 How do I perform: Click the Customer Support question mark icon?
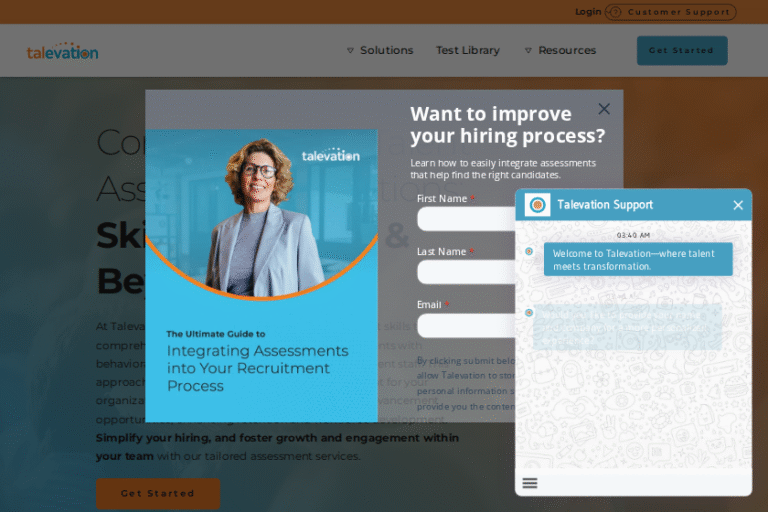pyautogui.click(x=616, y=12)
